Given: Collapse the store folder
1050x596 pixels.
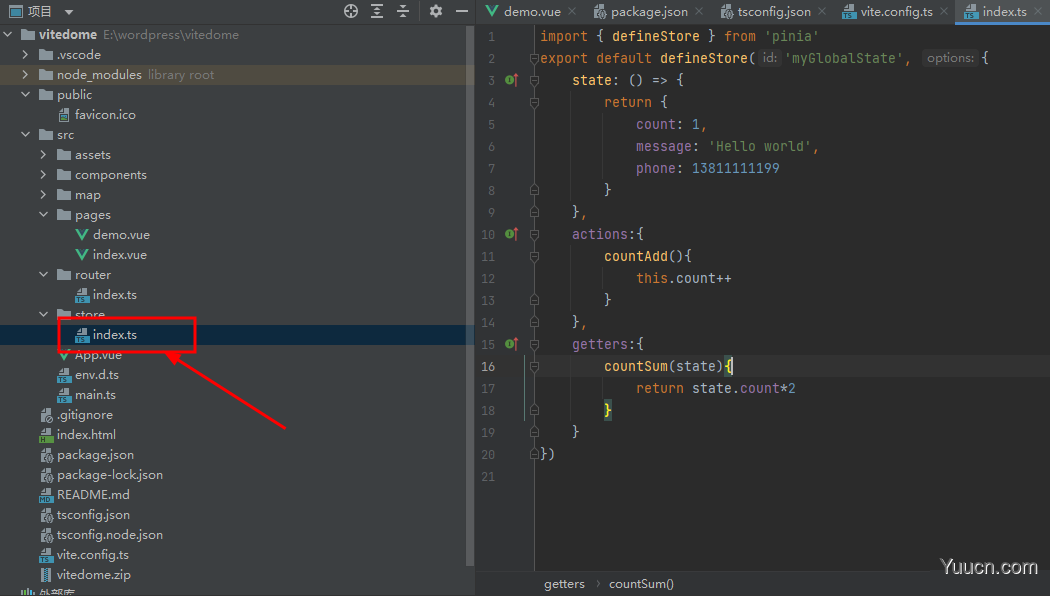Looking at the screenshot, I should pos(44,314).
